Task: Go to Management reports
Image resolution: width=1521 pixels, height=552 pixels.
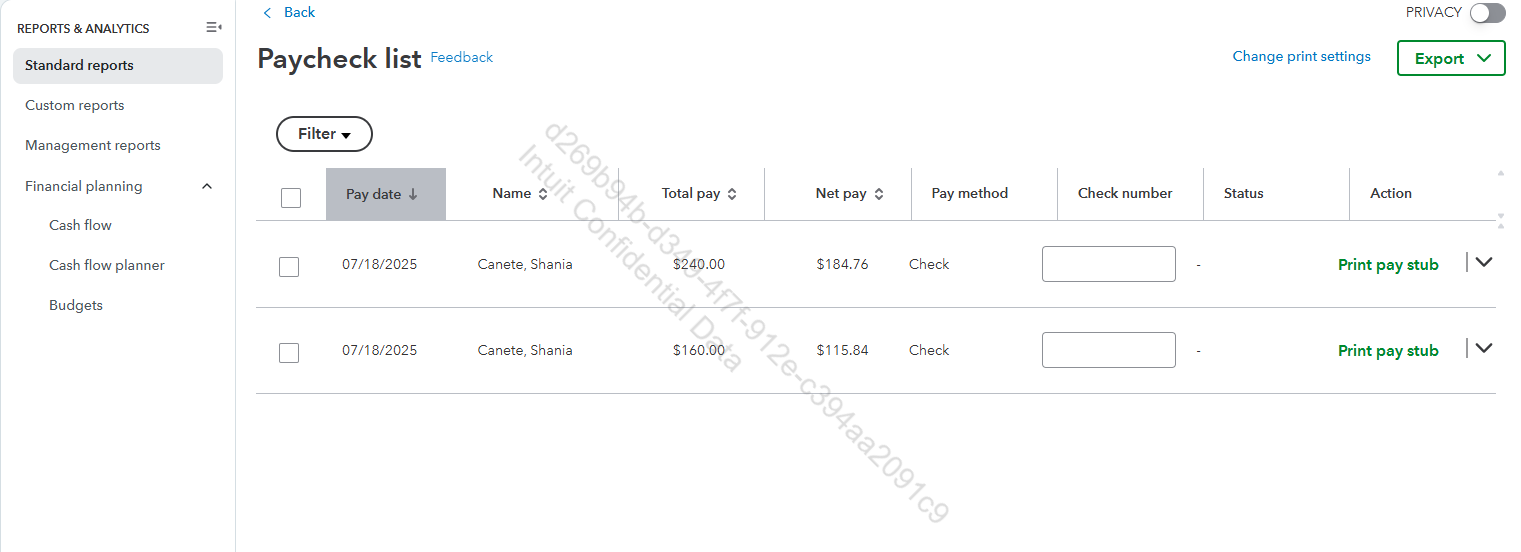Action: click(x=93, y=146)
